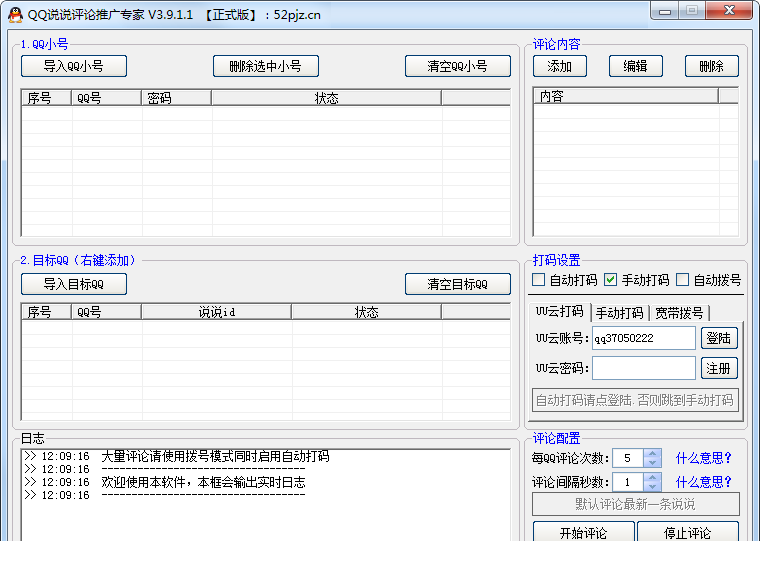The width and height of the screenshot is (760, 564).
Task: Click the 注册 button
Action: point(719,368)
